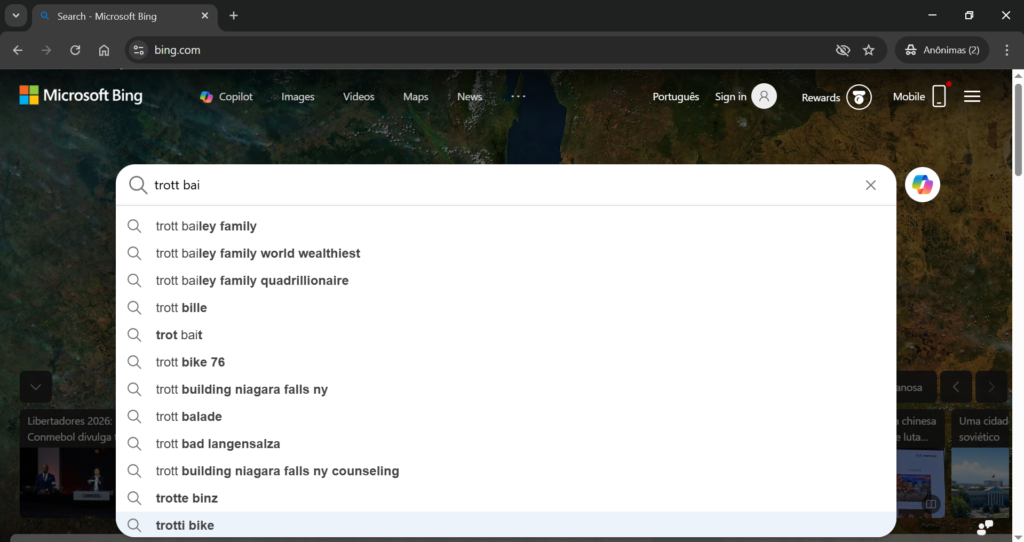Select suggestion 'trott bike 76'
This screenshot has height=542, width=1024.
point(505,362)
